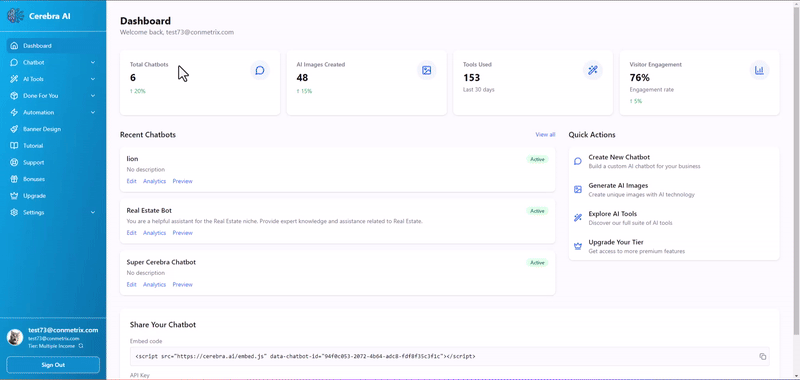Click the Sign Out button
This screenshot has height=380, width=800.
(53, 365)
